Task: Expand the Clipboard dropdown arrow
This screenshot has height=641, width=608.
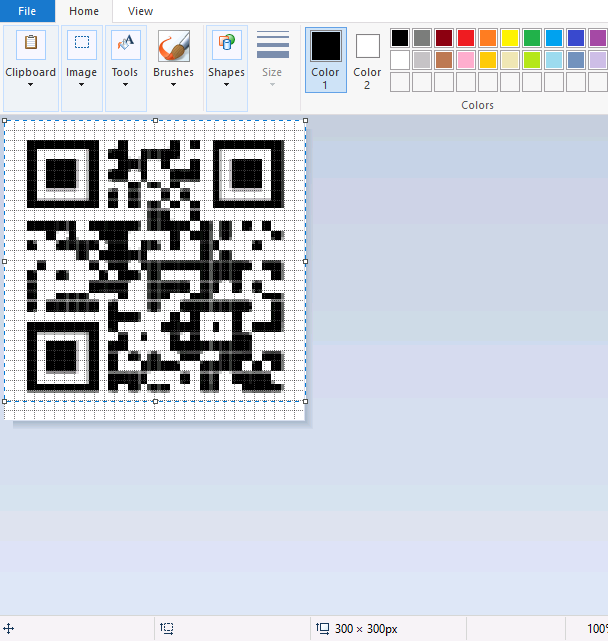Action: 30,85
